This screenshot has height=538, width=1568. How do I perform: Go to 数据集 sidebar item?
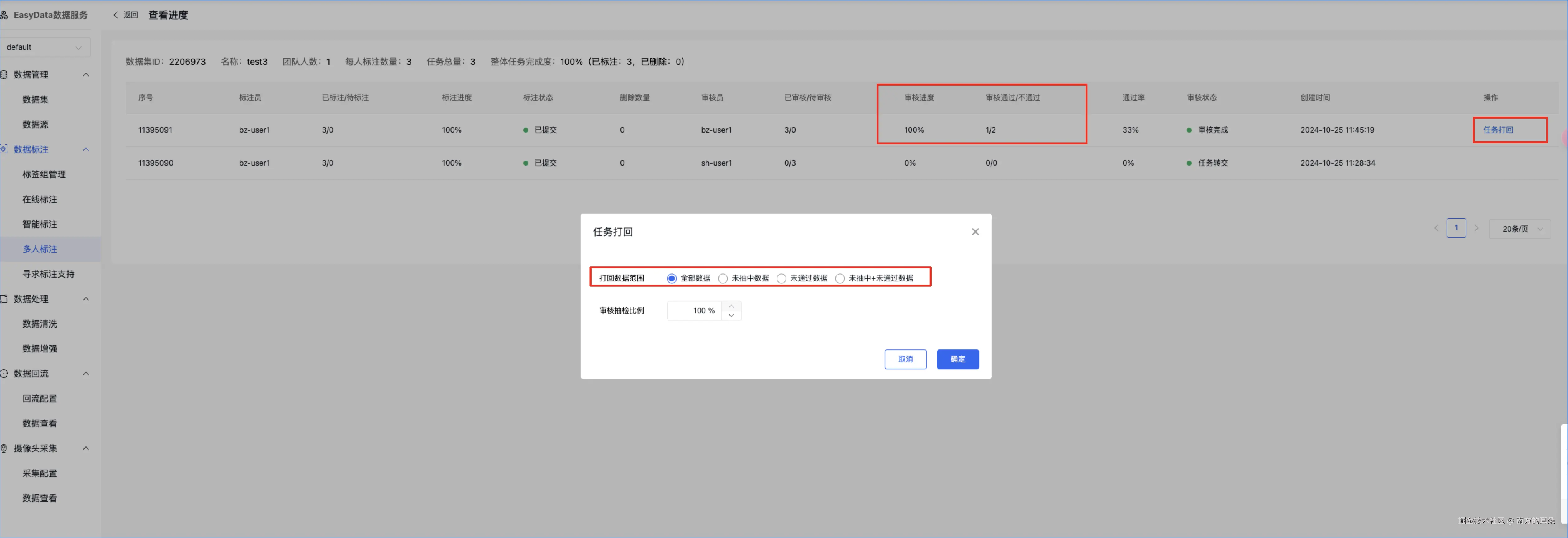35,100
